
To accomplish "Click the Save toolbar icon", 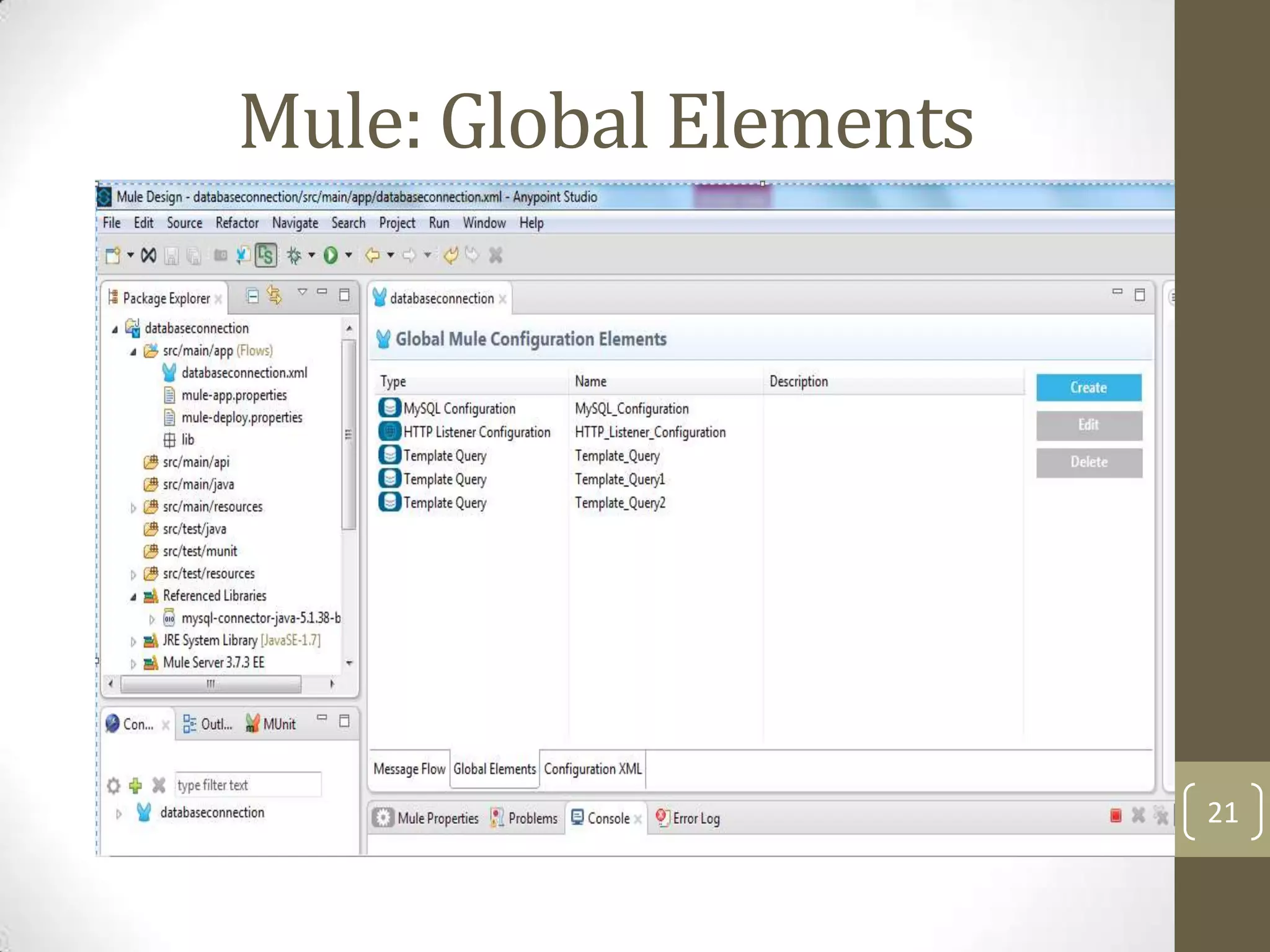I will pos(171,255).
